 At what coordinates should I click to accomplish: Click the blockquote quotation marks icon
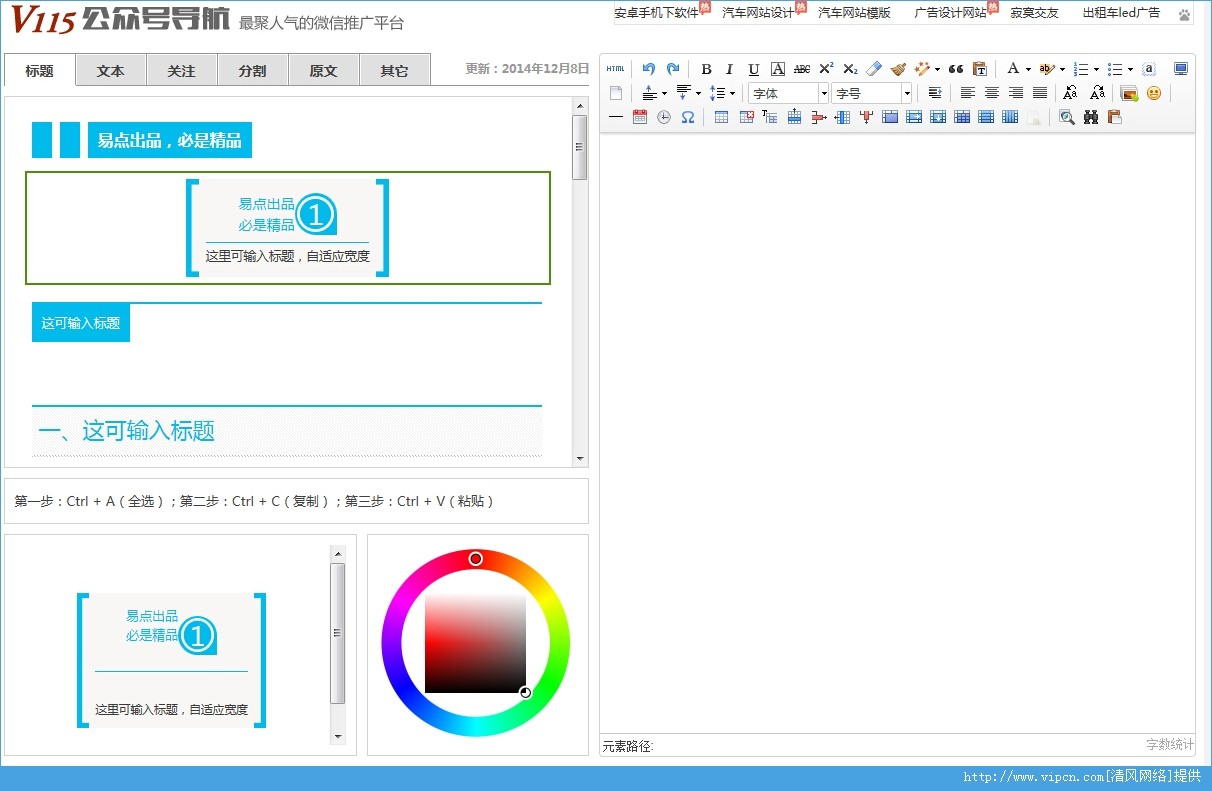(x=956, y=69)
